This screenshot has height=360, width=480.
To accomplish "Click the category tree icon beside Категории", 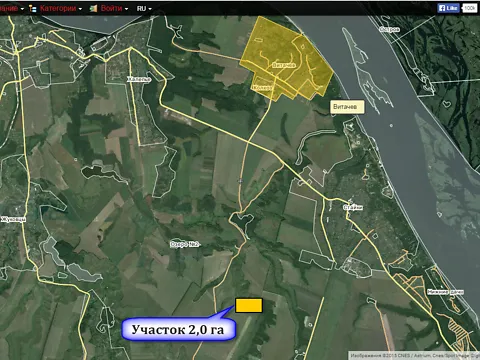I will pyautogui.click(x=33, y=9).
